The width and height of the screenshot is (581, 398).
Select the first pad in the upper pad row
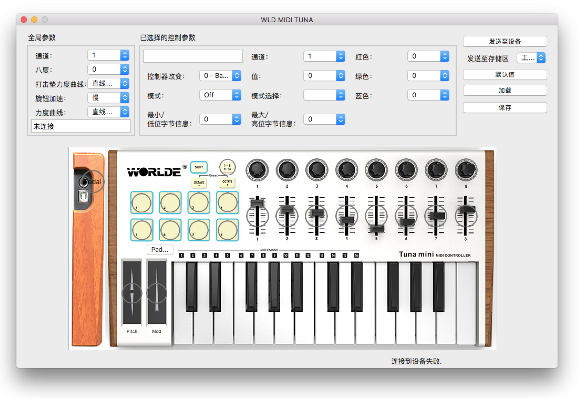(x=142, y=202)
